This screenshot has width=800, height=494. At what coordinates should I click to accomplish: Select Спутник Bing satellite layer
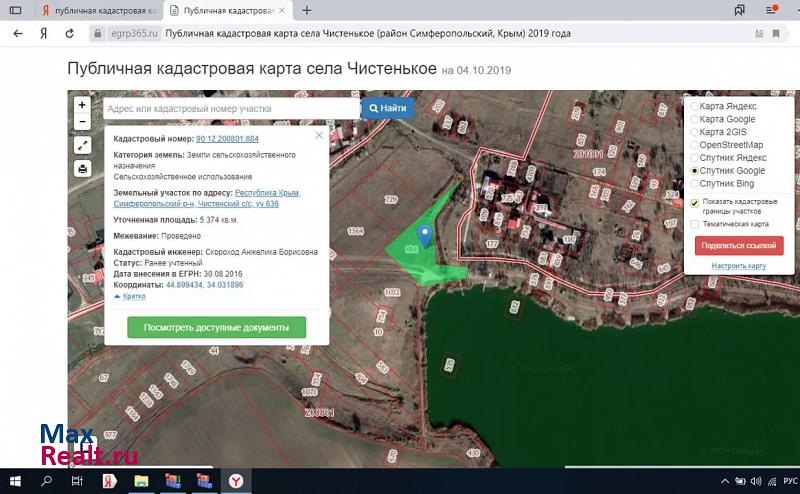(x=694, y=184)
